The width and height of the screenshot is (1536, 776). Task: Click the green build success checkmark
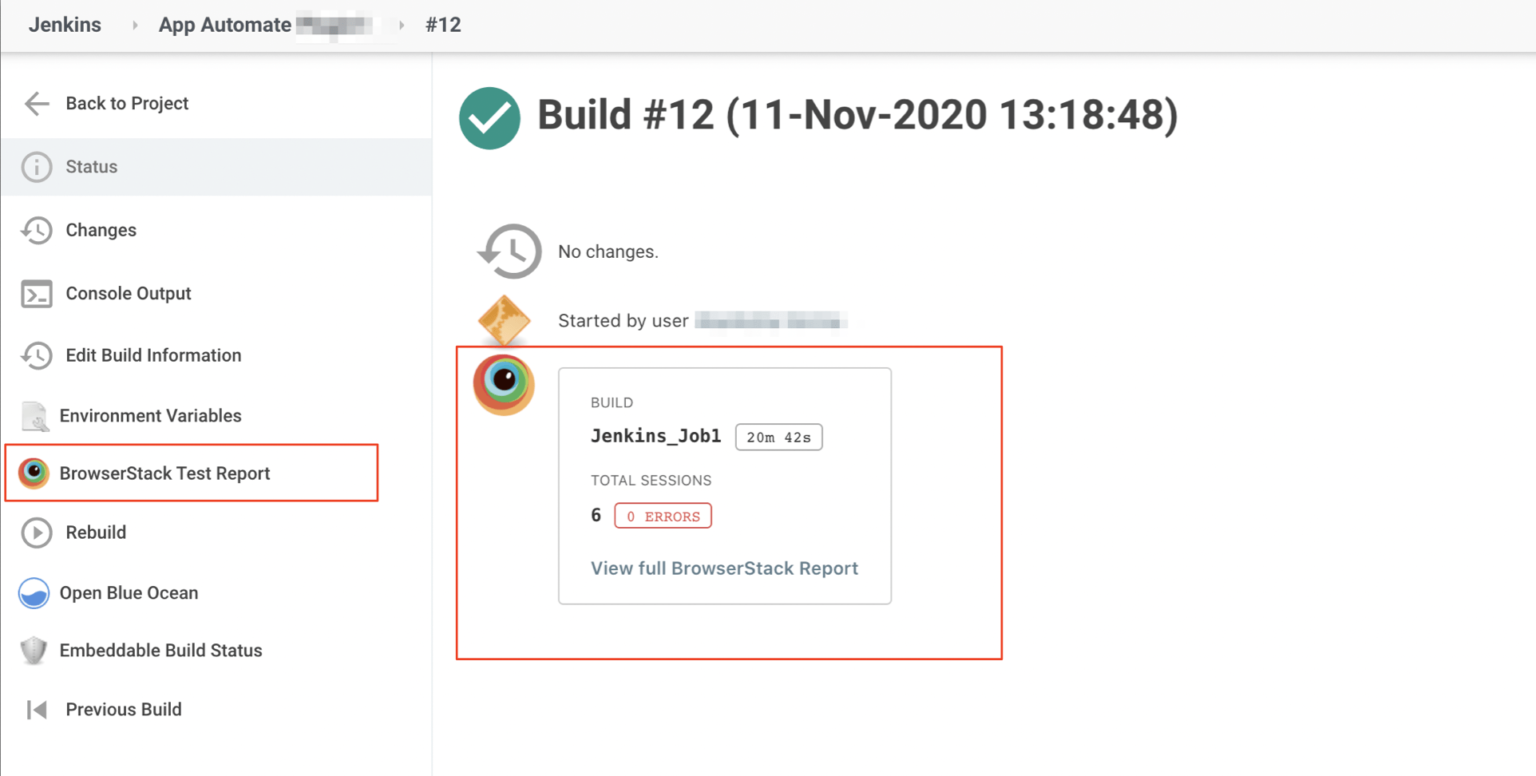[x=490, y=118]
